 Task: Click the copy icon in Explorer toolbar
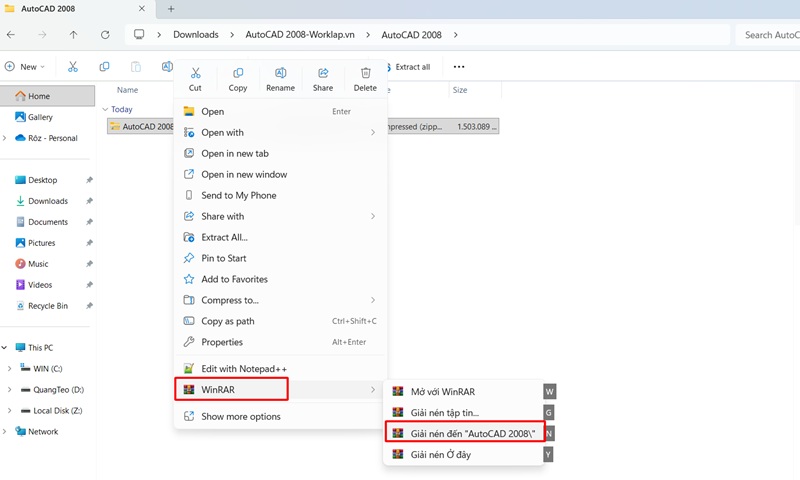click(x=104, y=66)
